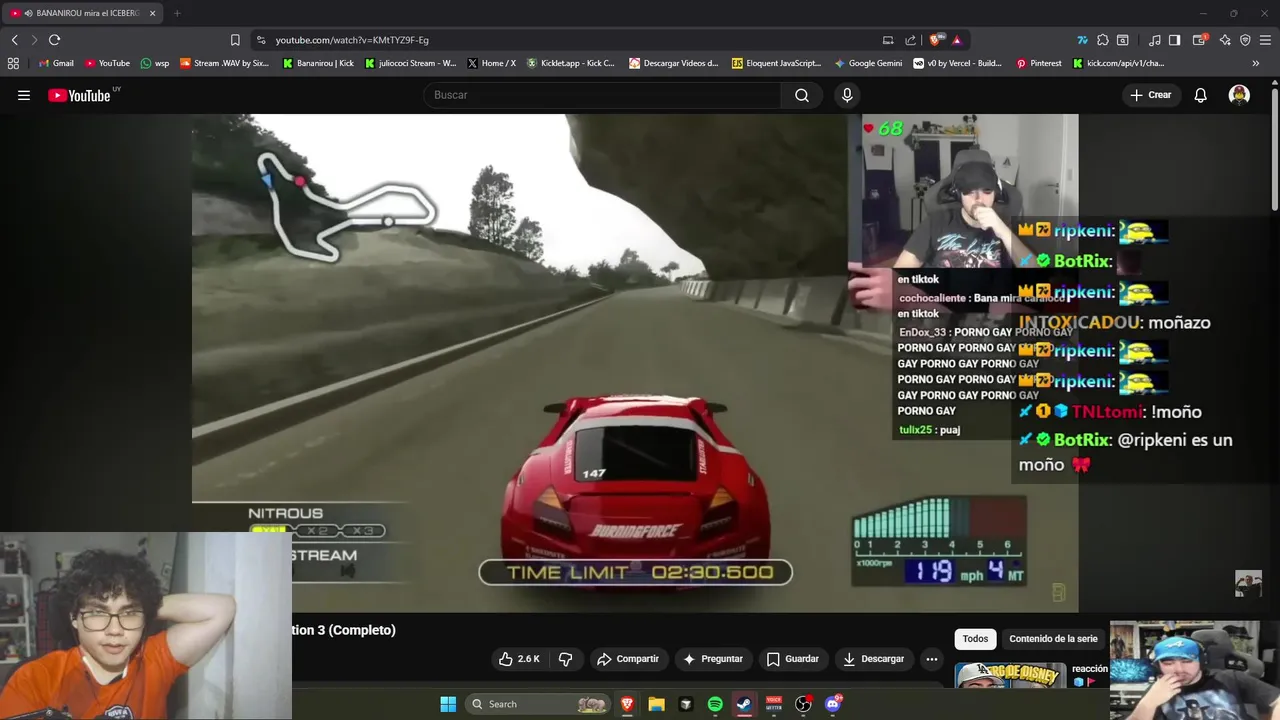Click the Windows taskbar Search box
The height and width of the screenshot is (720, 1280).
pos(540,704)
